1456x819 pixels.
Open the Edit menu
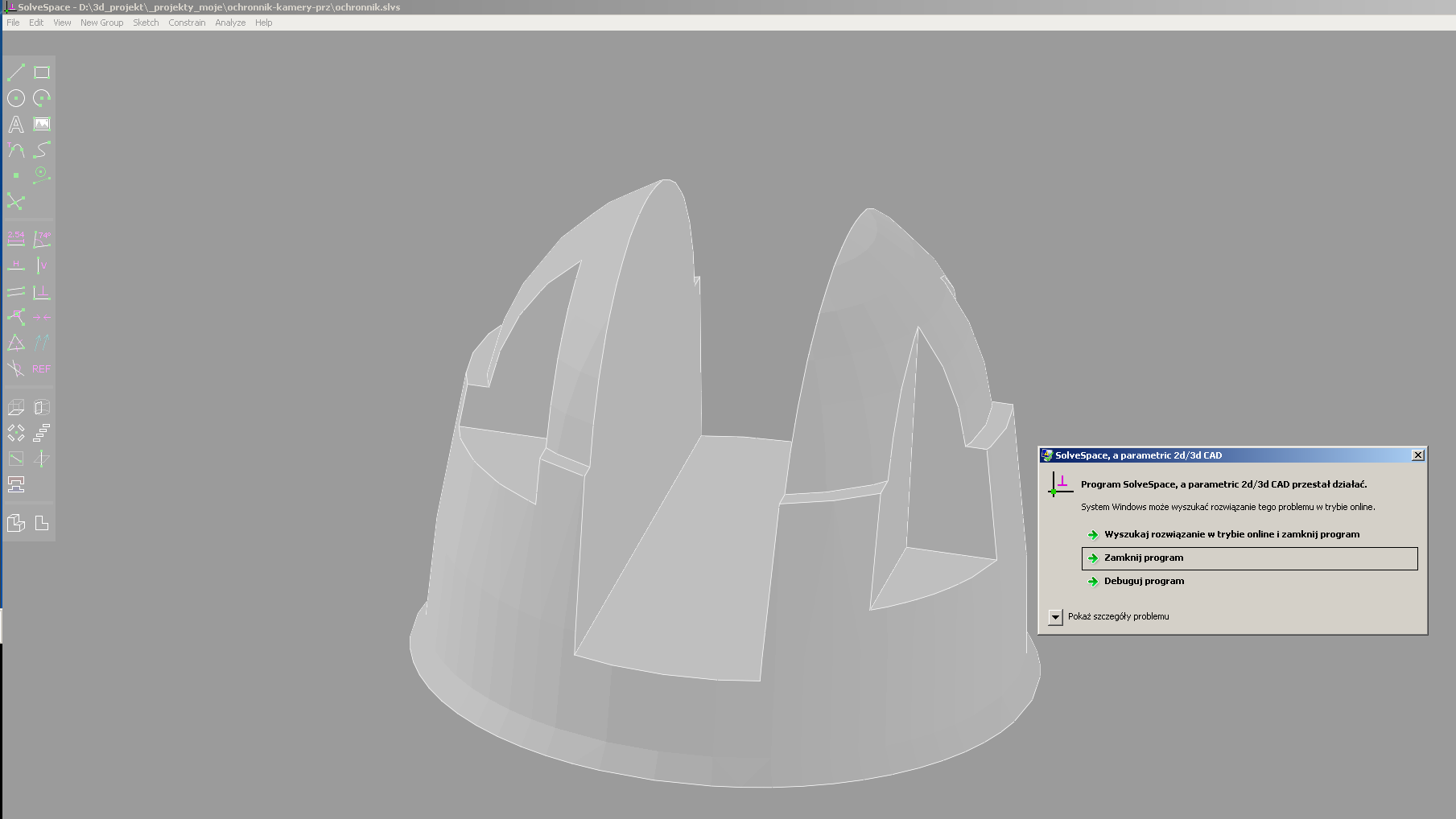[x=36, y=23]
